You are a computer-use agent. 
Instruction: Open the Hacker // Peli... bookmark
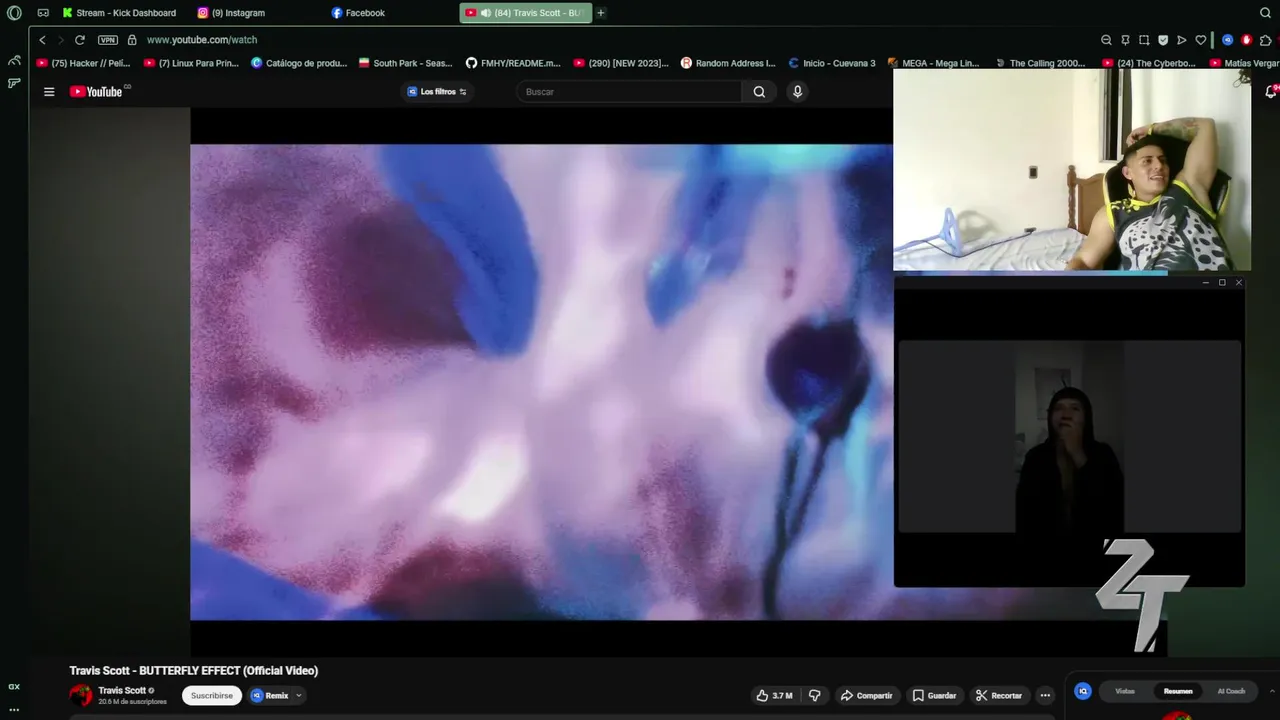(84, 63)
